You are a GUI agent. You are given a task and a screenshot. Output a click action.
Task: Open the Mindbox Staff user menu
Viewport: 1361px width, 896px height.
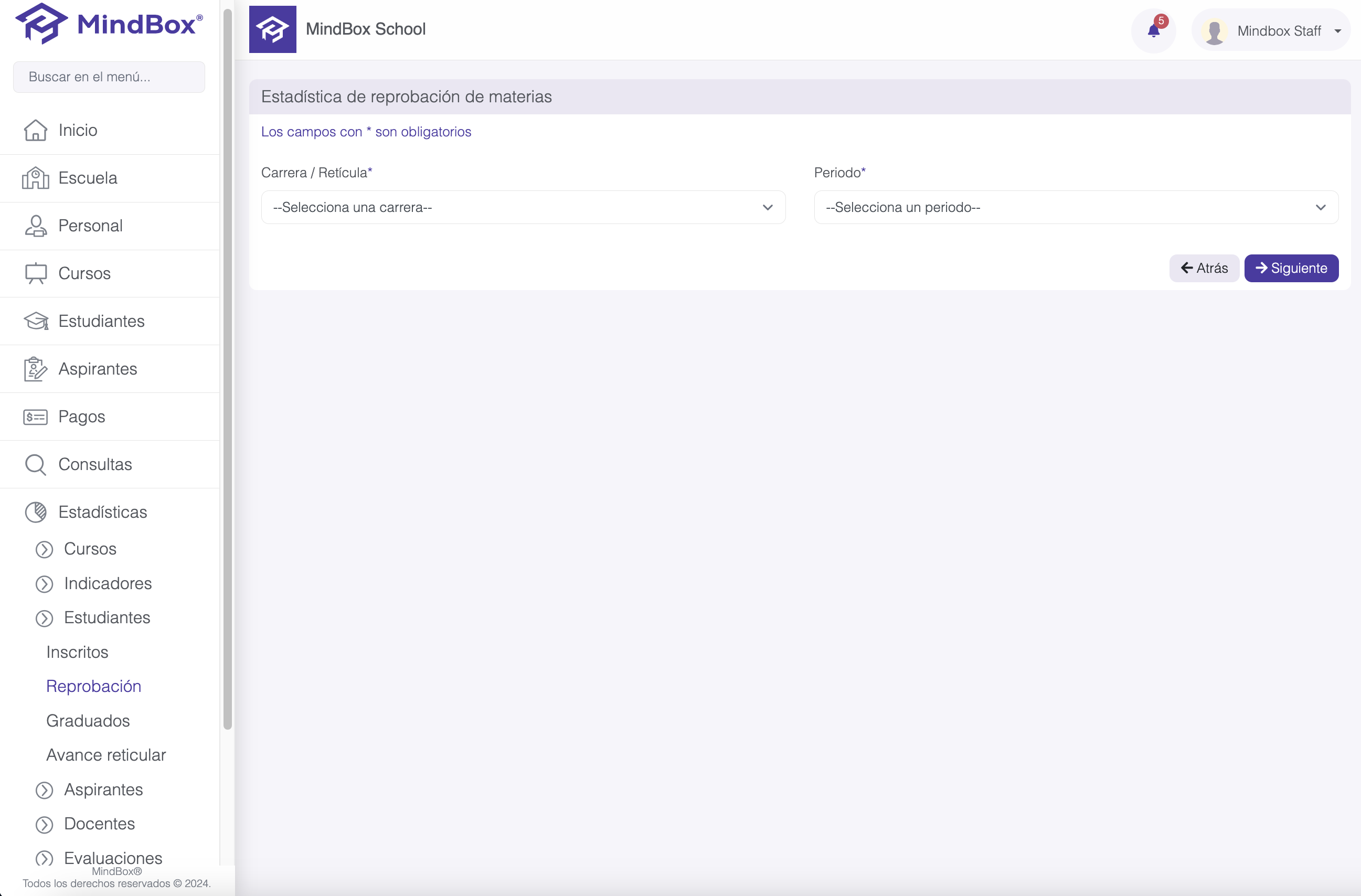tap(1271, 31)
